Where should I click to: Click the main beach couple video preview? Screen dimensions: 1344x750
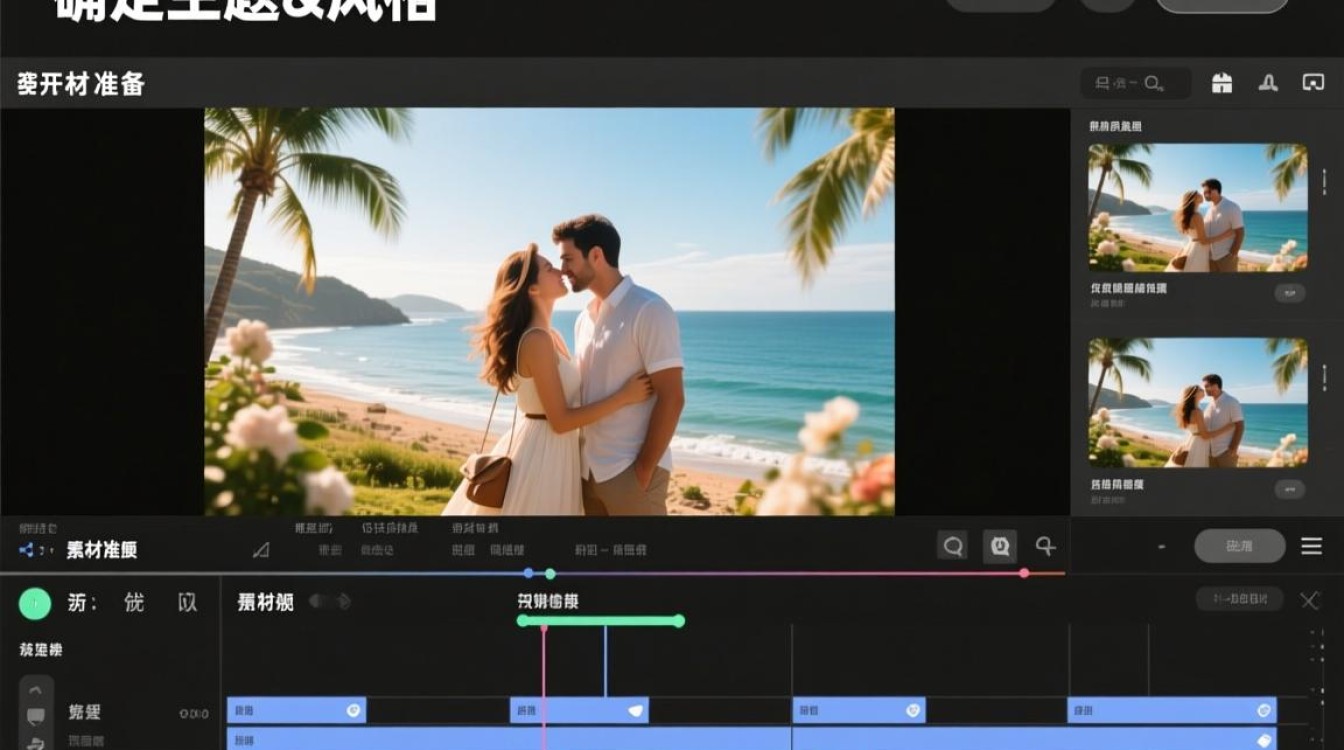pyautogui.click(x=549, y=311)
